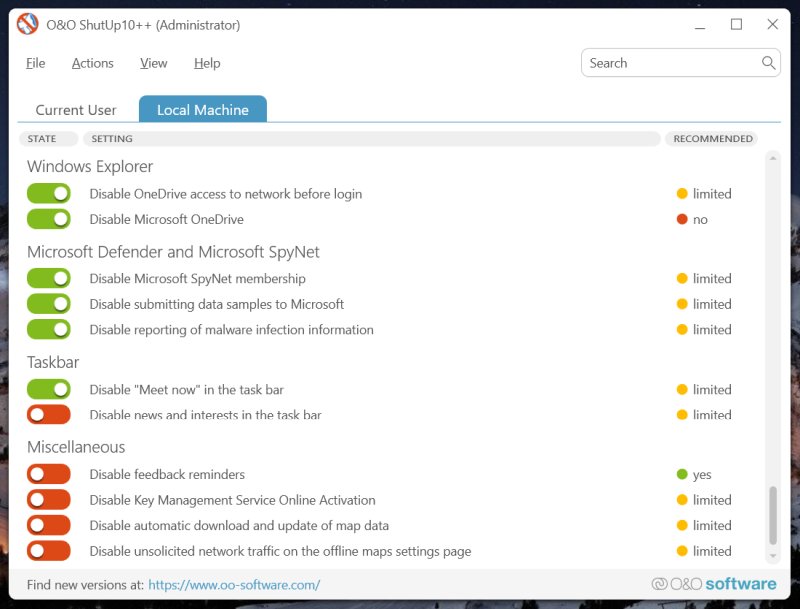Expand the View menu
800x609 pixels.
pyautogui.click(x=154, y=63)
